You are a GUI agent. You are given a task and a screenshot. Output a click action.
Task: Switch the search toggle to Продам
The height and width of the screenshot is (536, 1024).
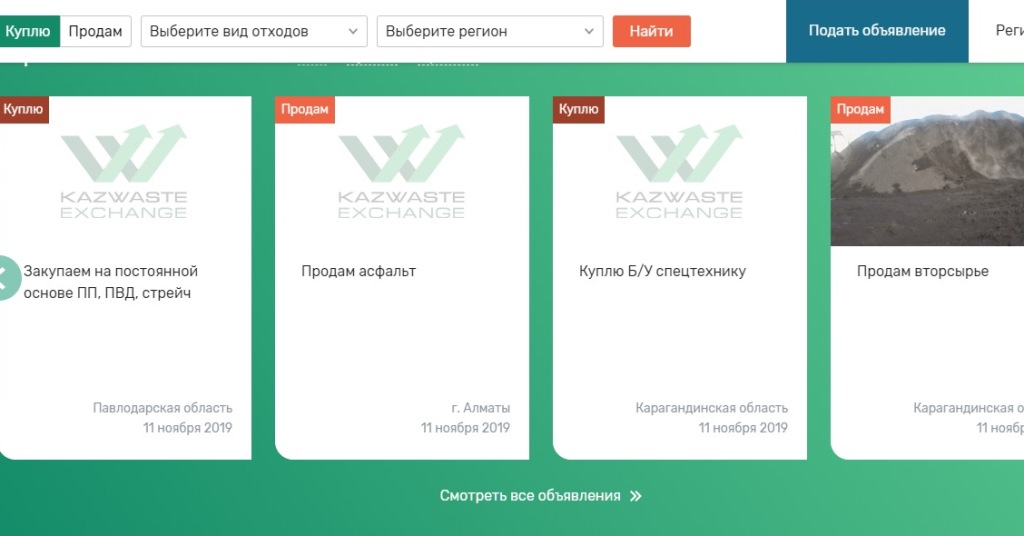click(x=95, y=31)
